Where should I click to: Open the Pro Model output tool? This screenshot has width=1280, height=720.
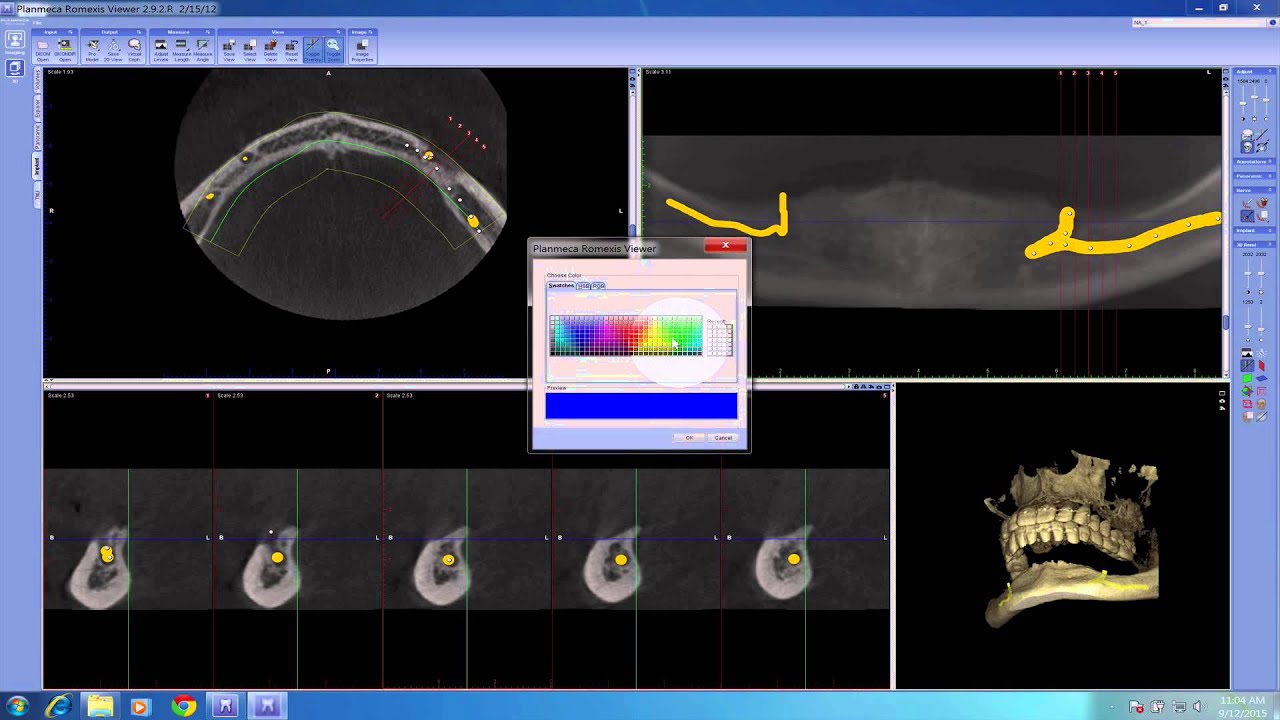coord(92,50)
